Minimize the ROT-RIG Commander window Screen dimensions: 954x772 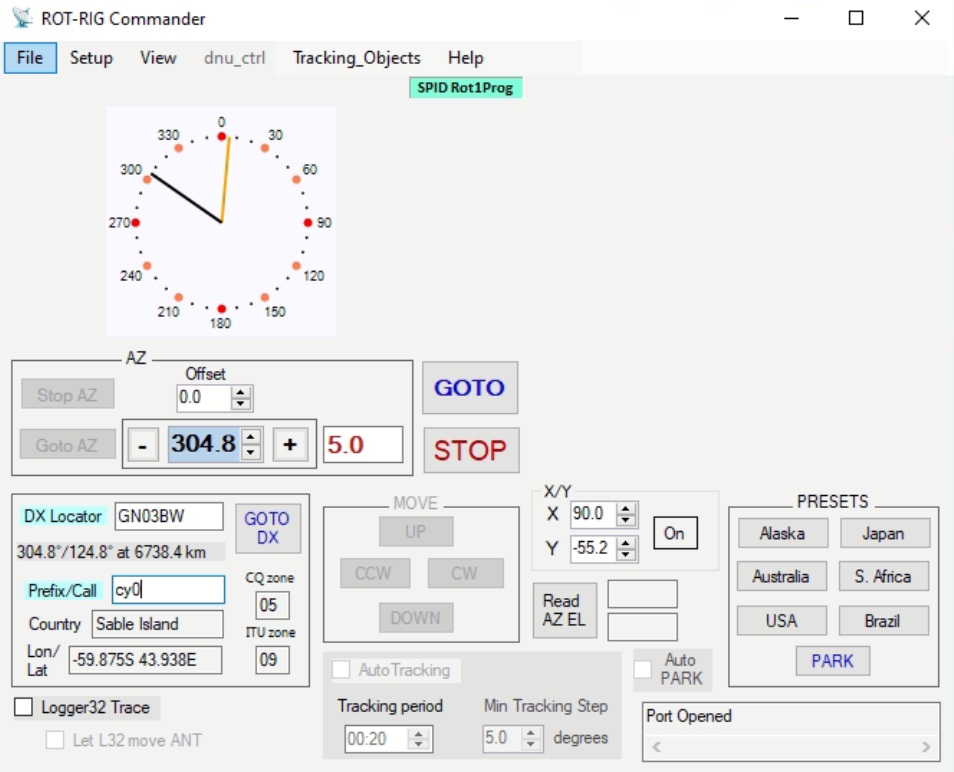(x=792, y=18)
